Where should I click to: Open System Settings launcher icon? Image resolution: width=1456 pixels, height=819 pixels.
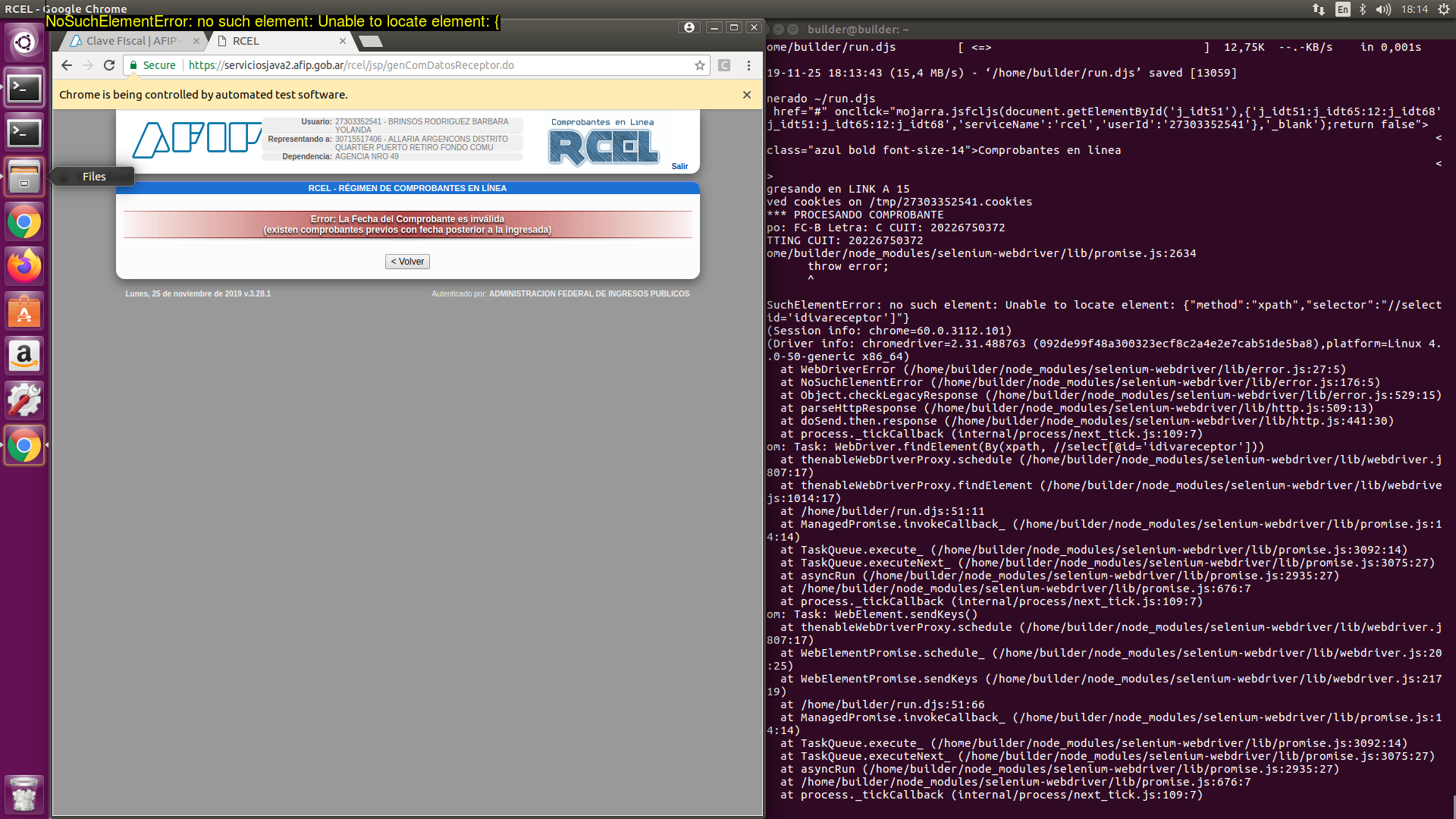(24, 400)
